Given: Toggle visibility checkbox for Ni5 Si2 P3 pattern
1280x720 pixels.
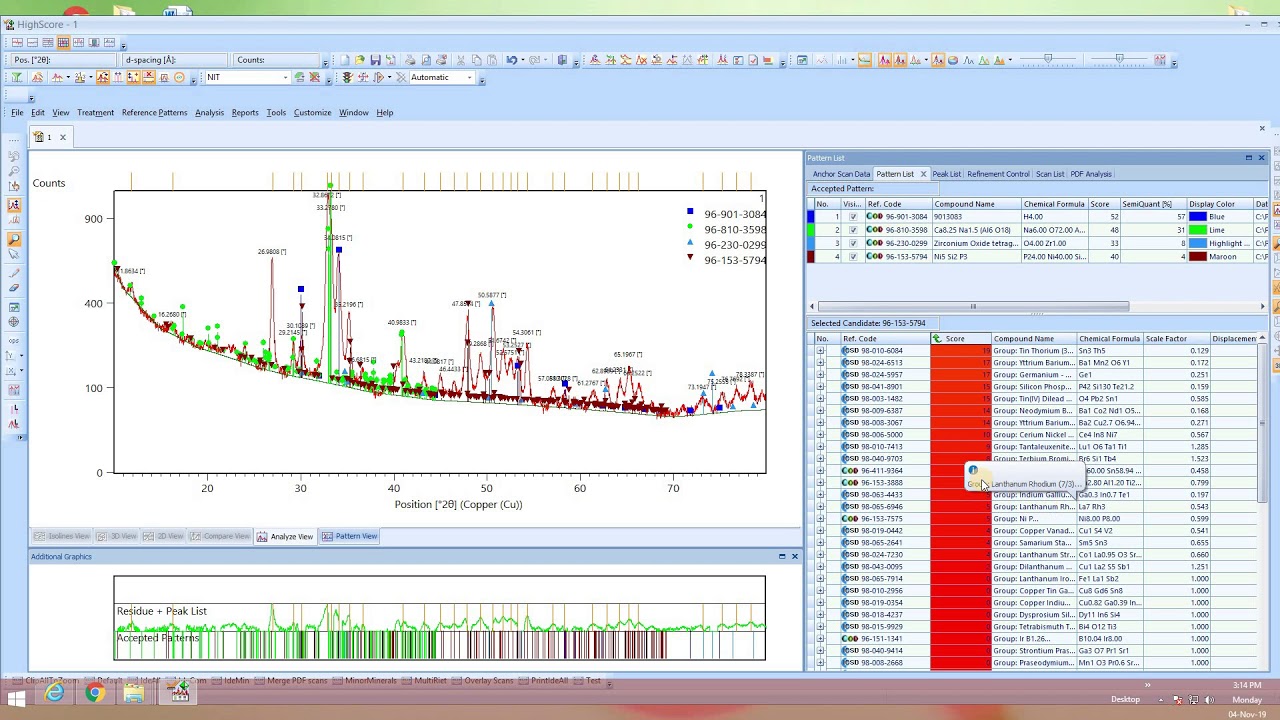Looking at the screenshot, I should (852, 257).
